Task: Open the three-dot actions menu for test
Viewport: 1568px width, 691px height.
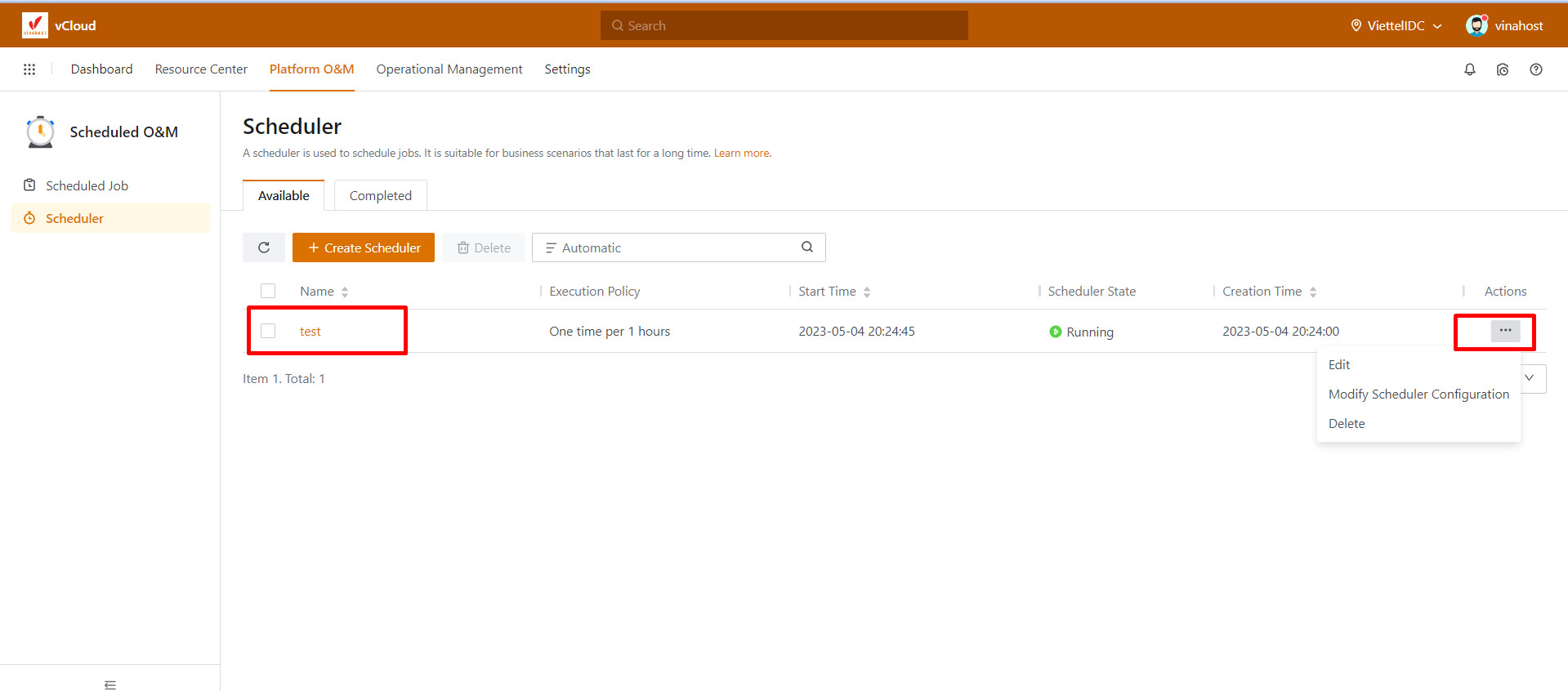Action: [1504, 331]
